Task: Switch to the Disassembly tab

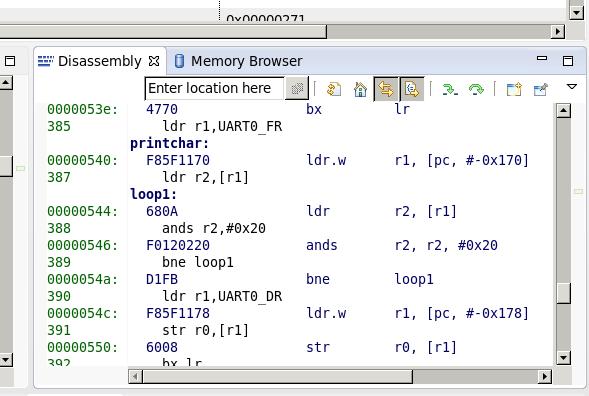Action: tap(99, 61)
